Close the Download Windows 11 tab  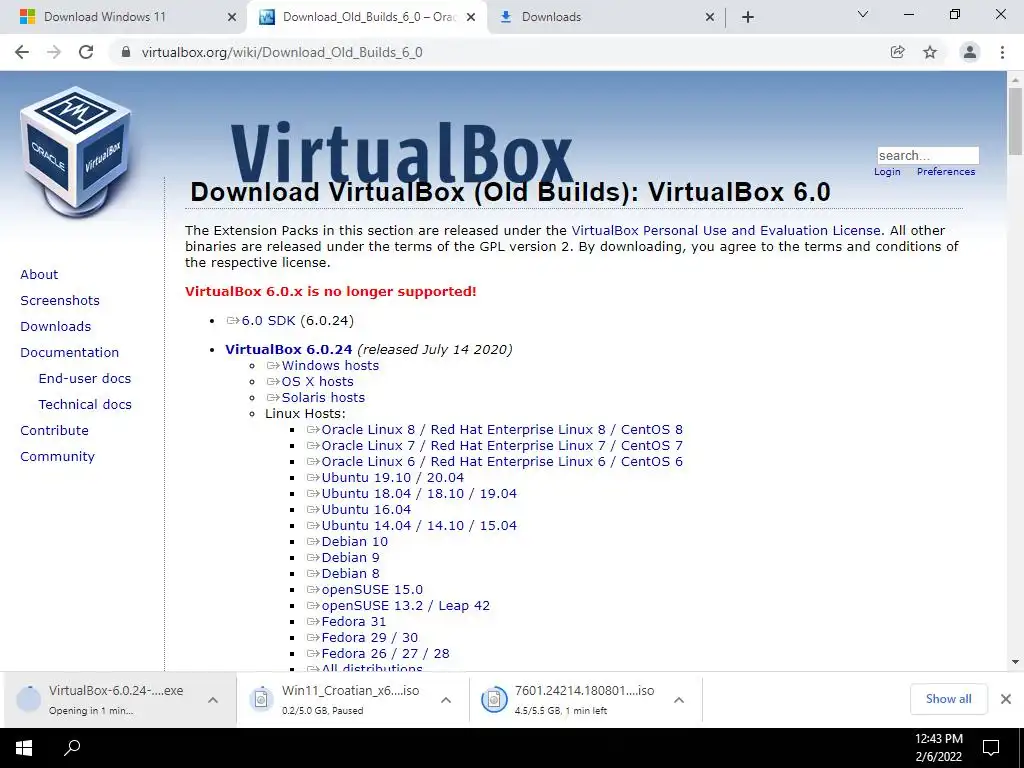point(232,17)
